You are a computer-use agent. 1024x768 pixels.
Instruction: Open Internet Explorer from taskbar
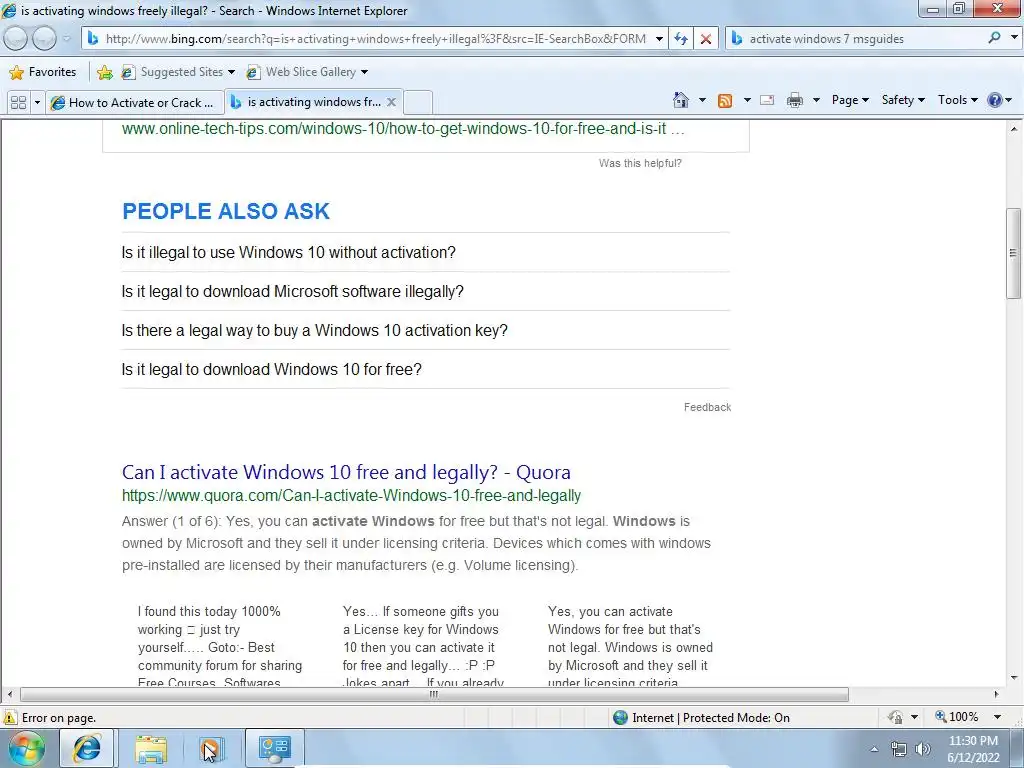87,748
